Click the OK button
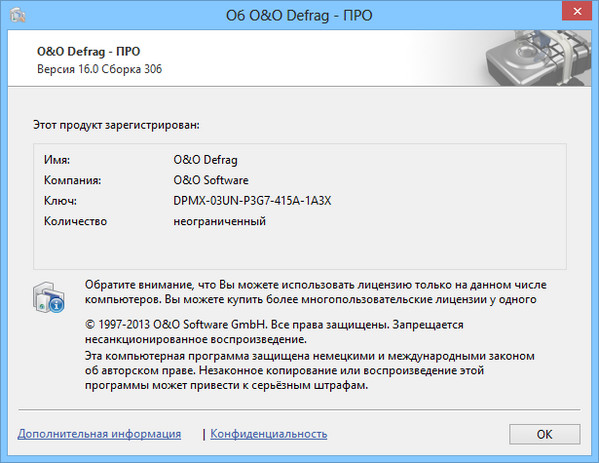 tap(544, 434)
